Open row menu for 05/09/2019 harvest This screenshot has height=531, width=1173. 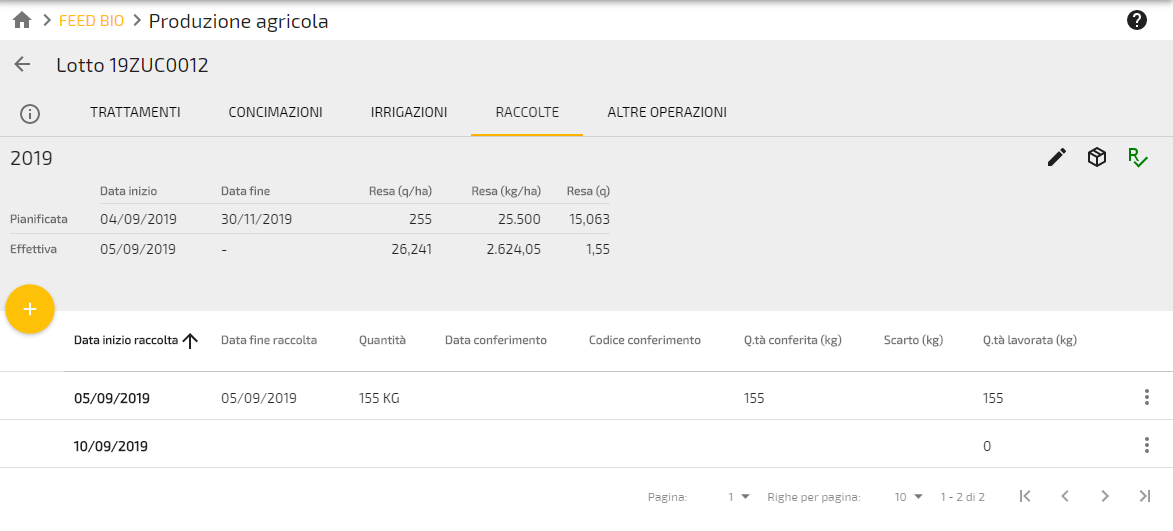tap(1146, 398)
